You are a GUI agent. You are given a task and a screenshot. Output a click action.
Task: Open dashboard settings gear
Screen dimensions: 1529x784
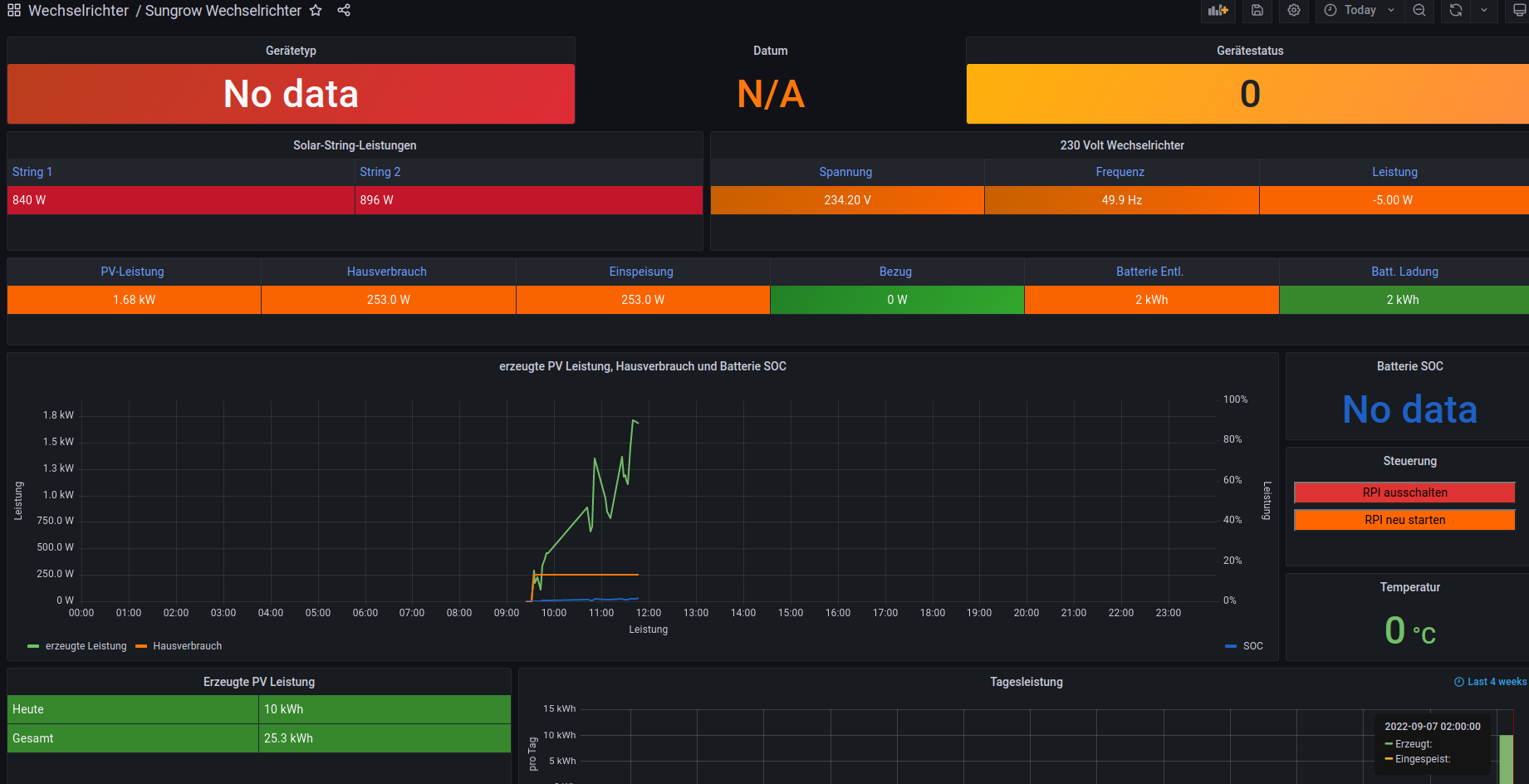[1294, 11]
